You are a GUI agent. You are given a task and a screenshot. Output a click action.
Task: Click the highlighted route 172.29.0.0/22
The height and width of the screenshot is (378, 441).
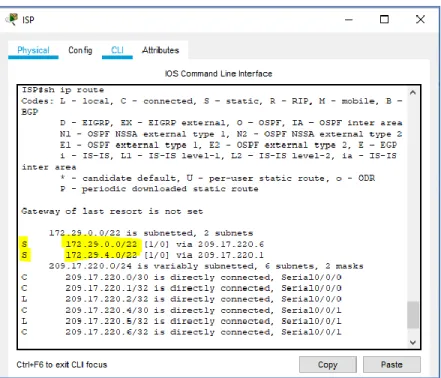[101, 244]
